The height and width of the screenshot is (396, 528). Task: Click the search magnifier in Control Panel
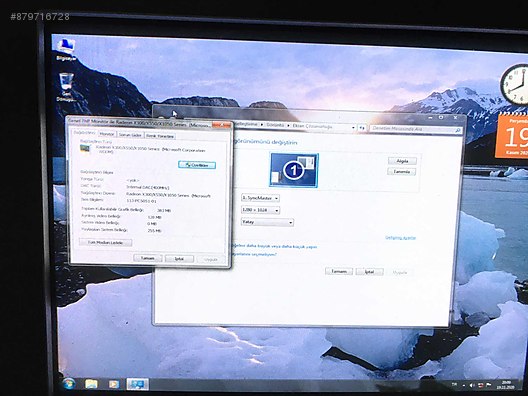(457, 130)
